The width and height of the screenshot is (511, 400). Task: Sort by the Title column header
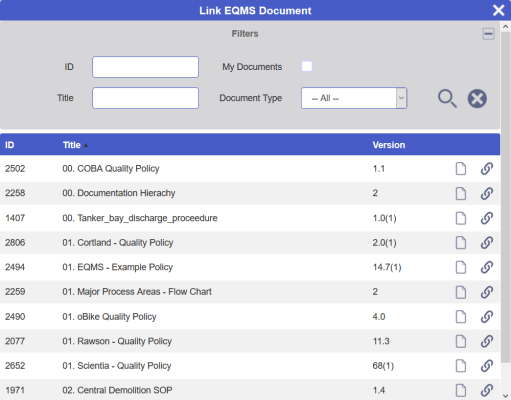pos(72,145)
